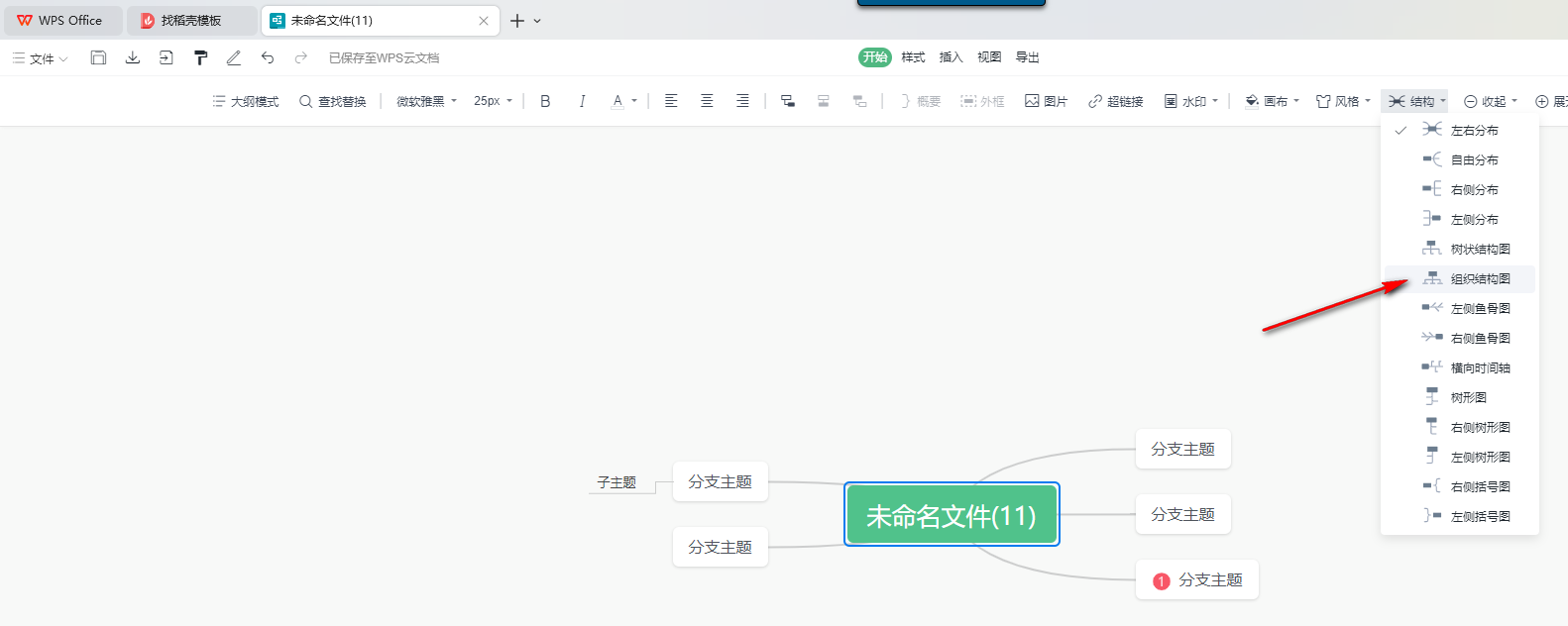
Task: Insert an image with 图片 button
Action: click(x=1046, y=101)
